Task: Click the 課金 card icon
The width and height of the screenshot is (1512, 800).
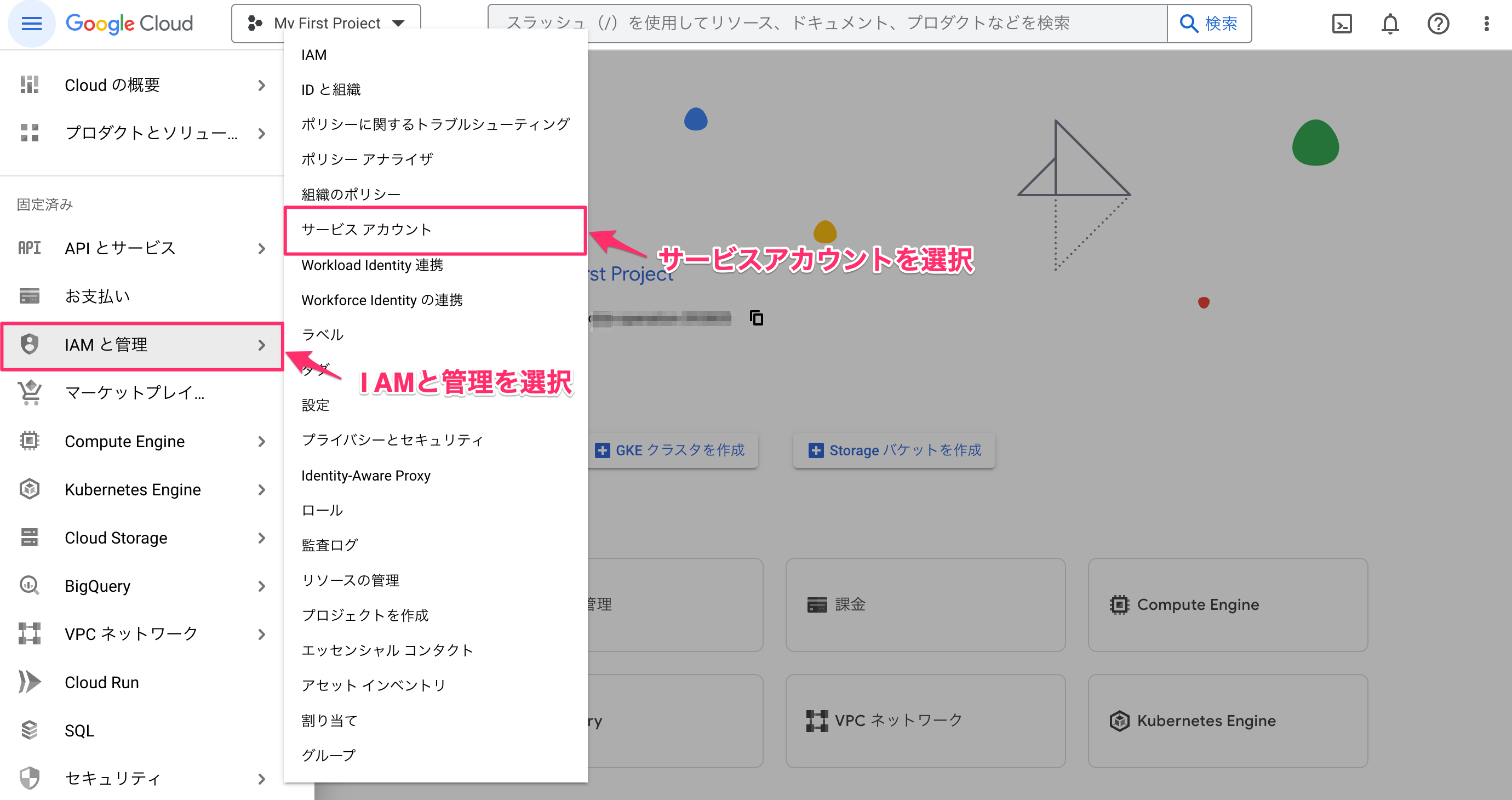Action: (817, 605)
